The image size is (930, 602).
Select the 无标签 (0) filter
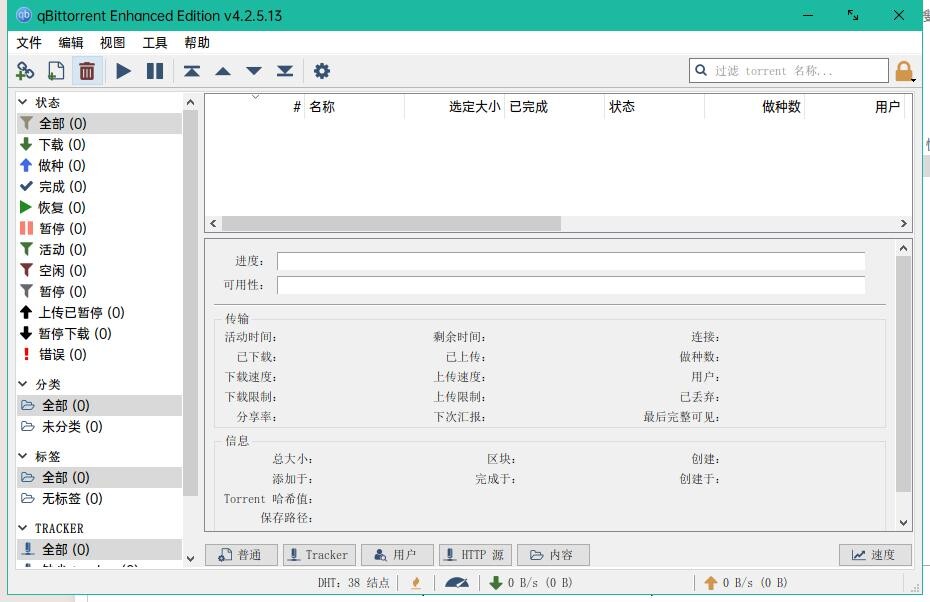tap(99, 498)
